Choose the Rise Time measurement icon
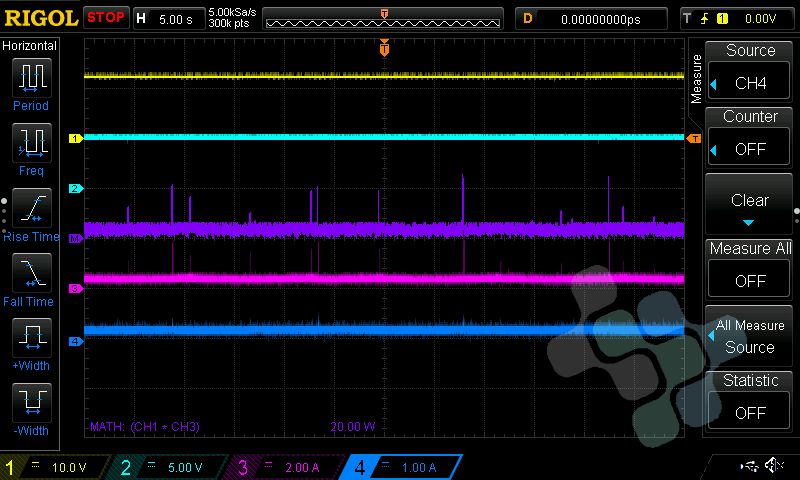Image resolution: width=800 pixels, height=480 pixels. [31, 207]
